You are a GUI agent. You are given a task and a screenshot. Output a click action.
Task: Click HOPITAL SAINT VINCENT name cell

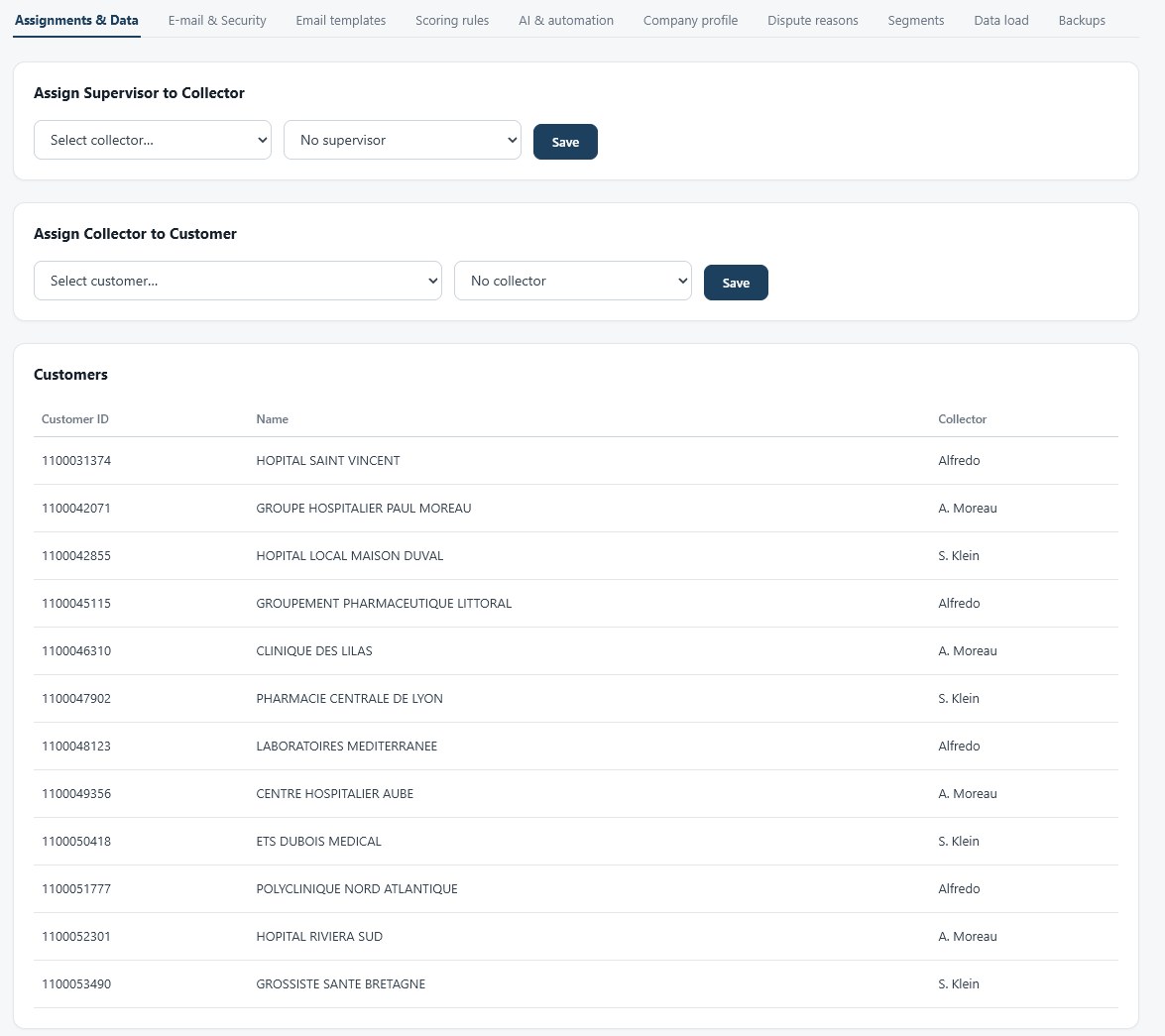click(327, 460)
